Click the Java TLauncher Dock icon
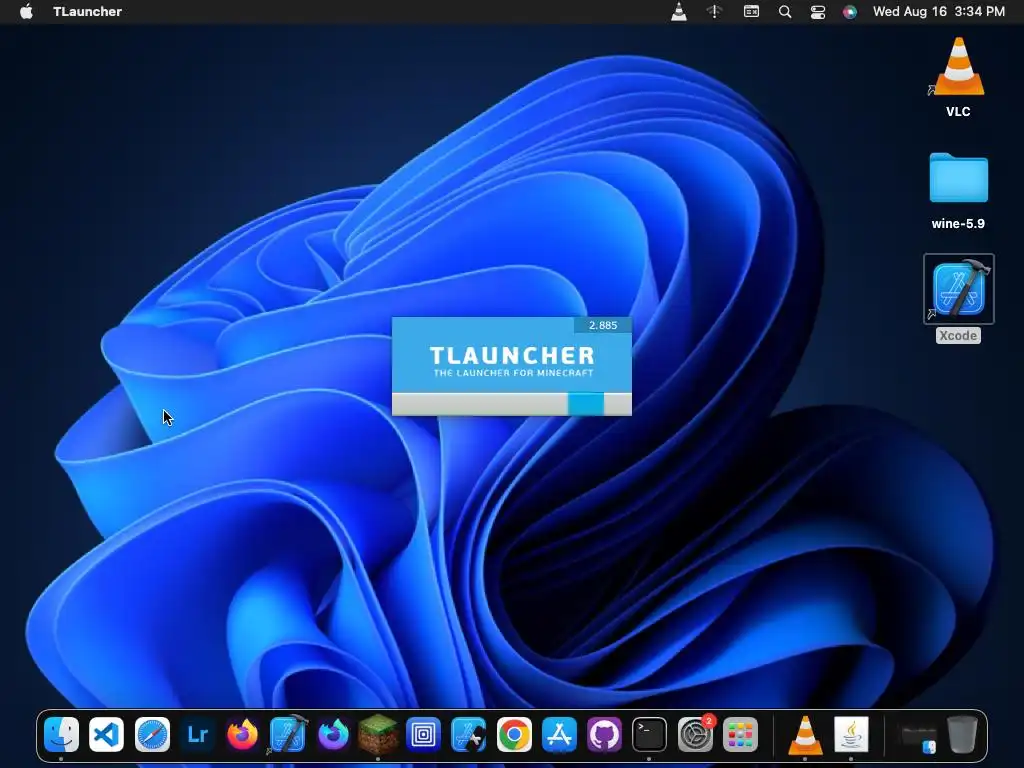The width and height of the screenshot is (1024, 768). (851, 734)
